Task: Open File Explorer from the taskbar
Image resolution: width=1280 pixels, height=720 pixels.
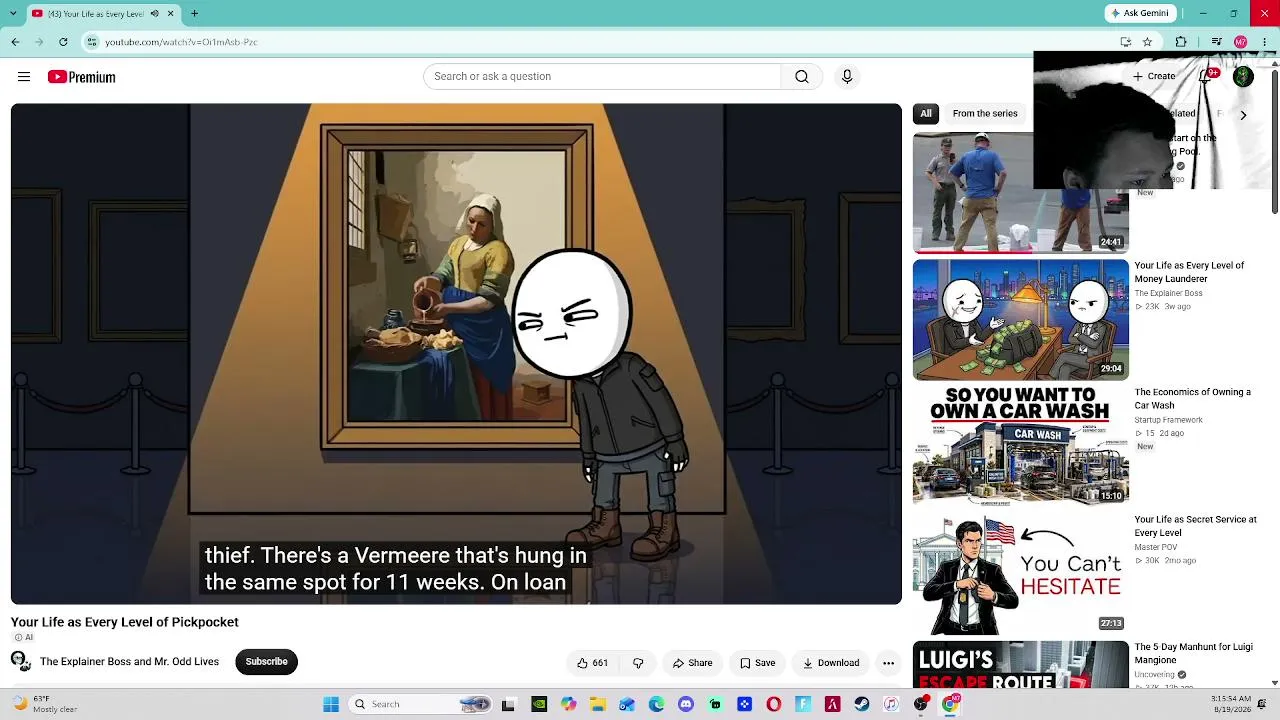Action: pos(597,704)
